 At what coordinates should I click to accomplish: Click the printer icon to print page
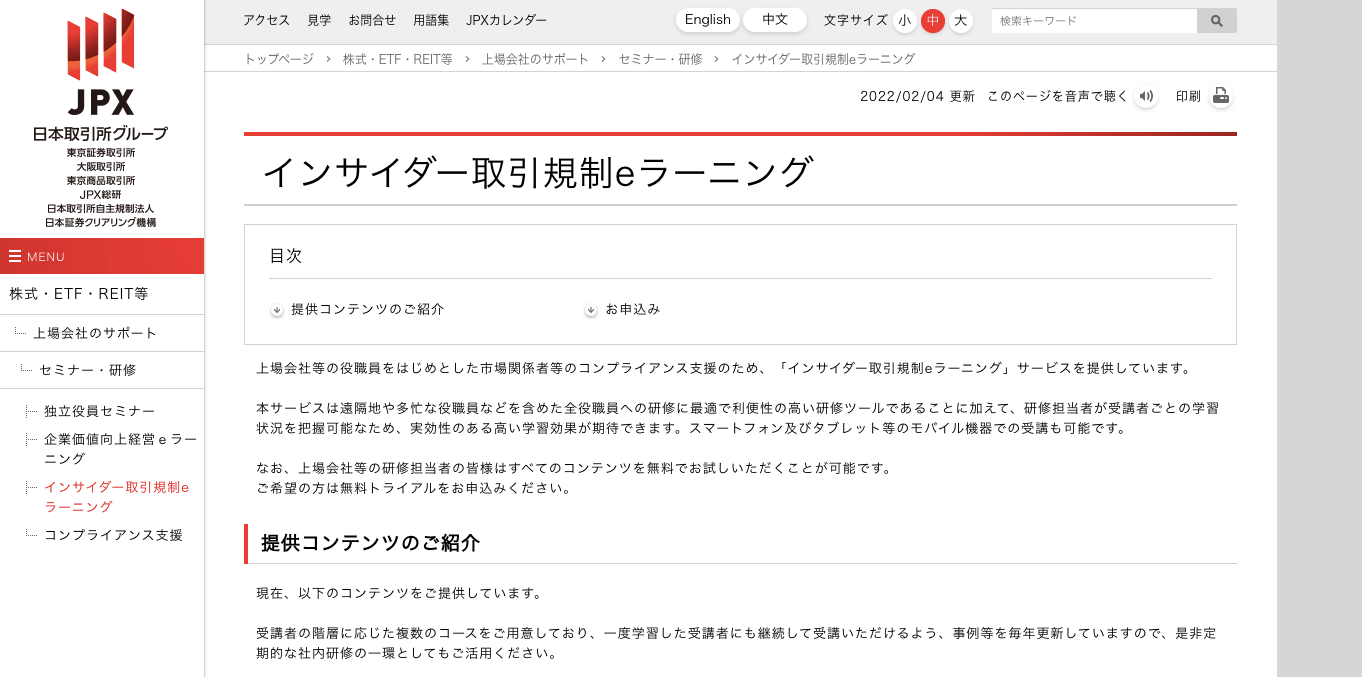click(x=1221, y=96)
